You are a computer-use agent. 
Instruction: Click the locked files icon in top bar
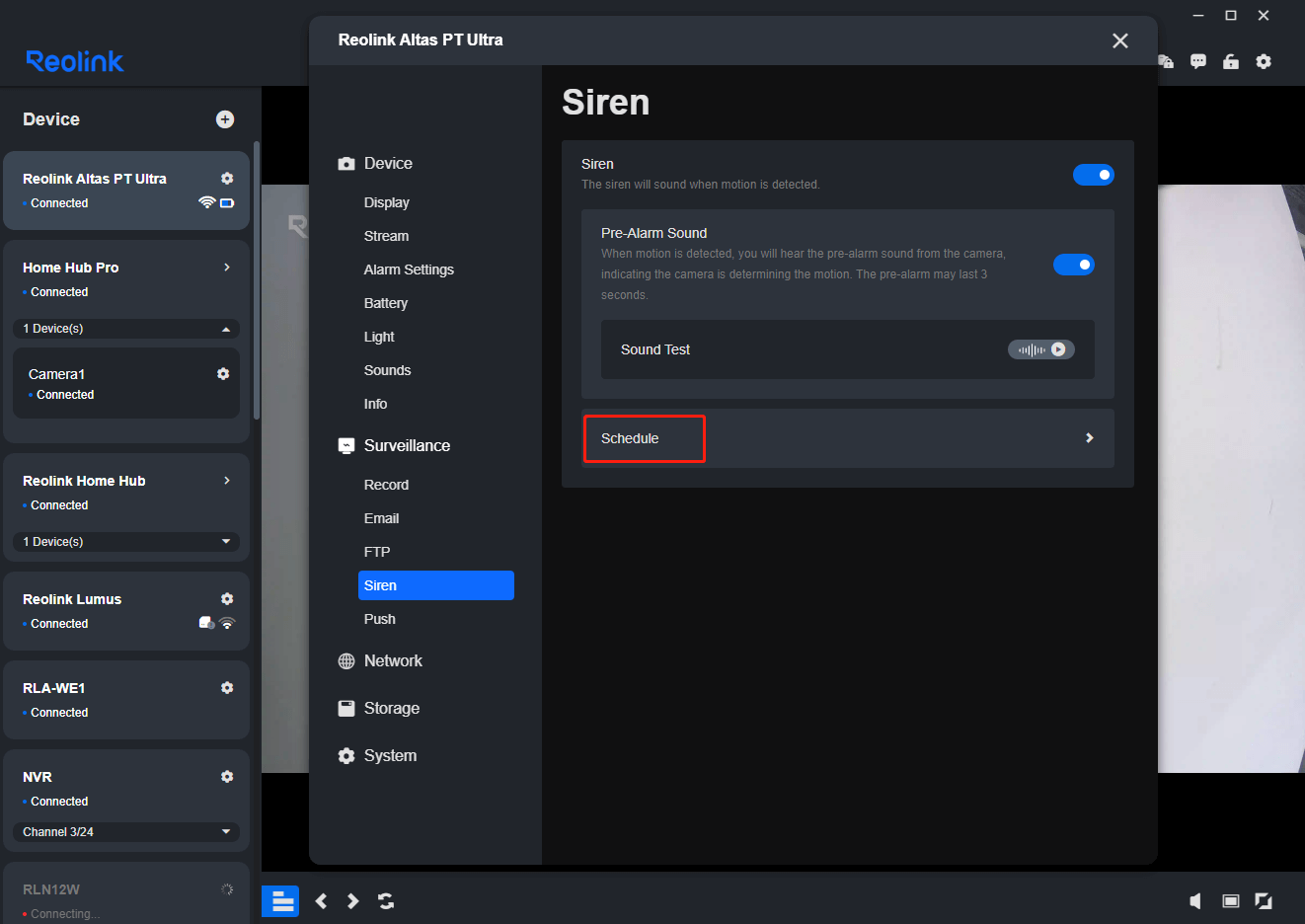click(1166, 61)
